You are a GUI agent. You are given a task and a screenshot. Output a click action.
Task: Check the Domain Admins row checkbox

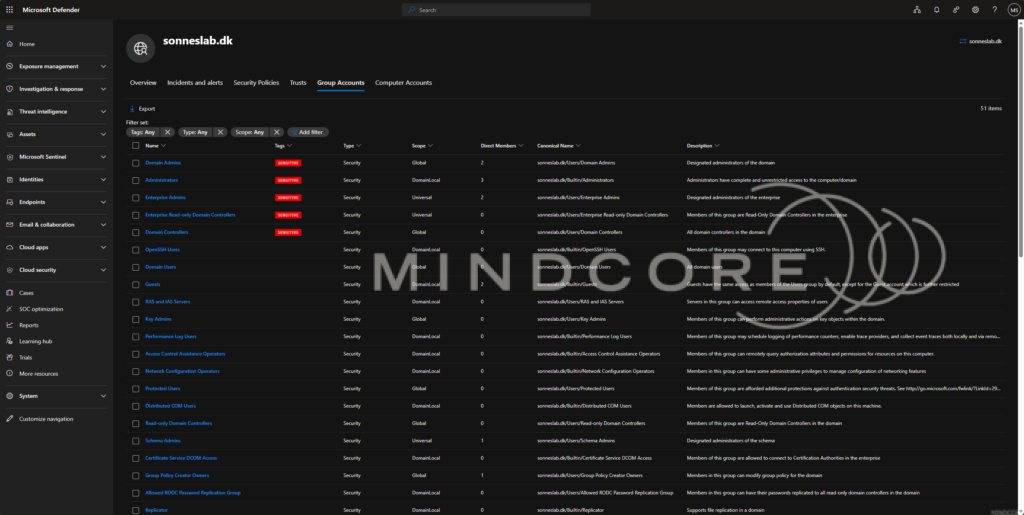point(135,163)
